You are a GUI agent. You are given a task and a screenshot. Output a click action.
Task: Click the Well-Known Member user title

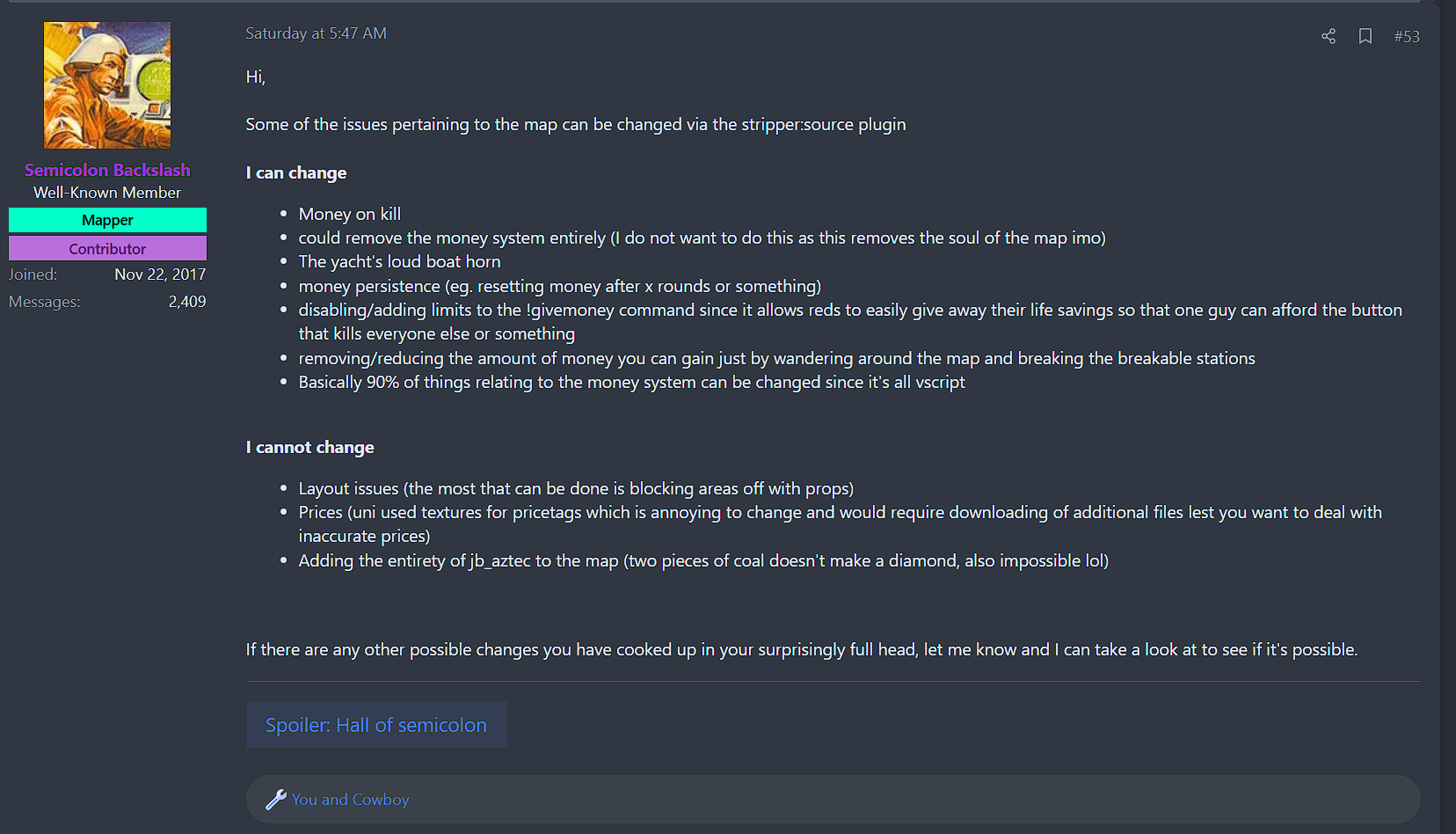pos(107,193)
